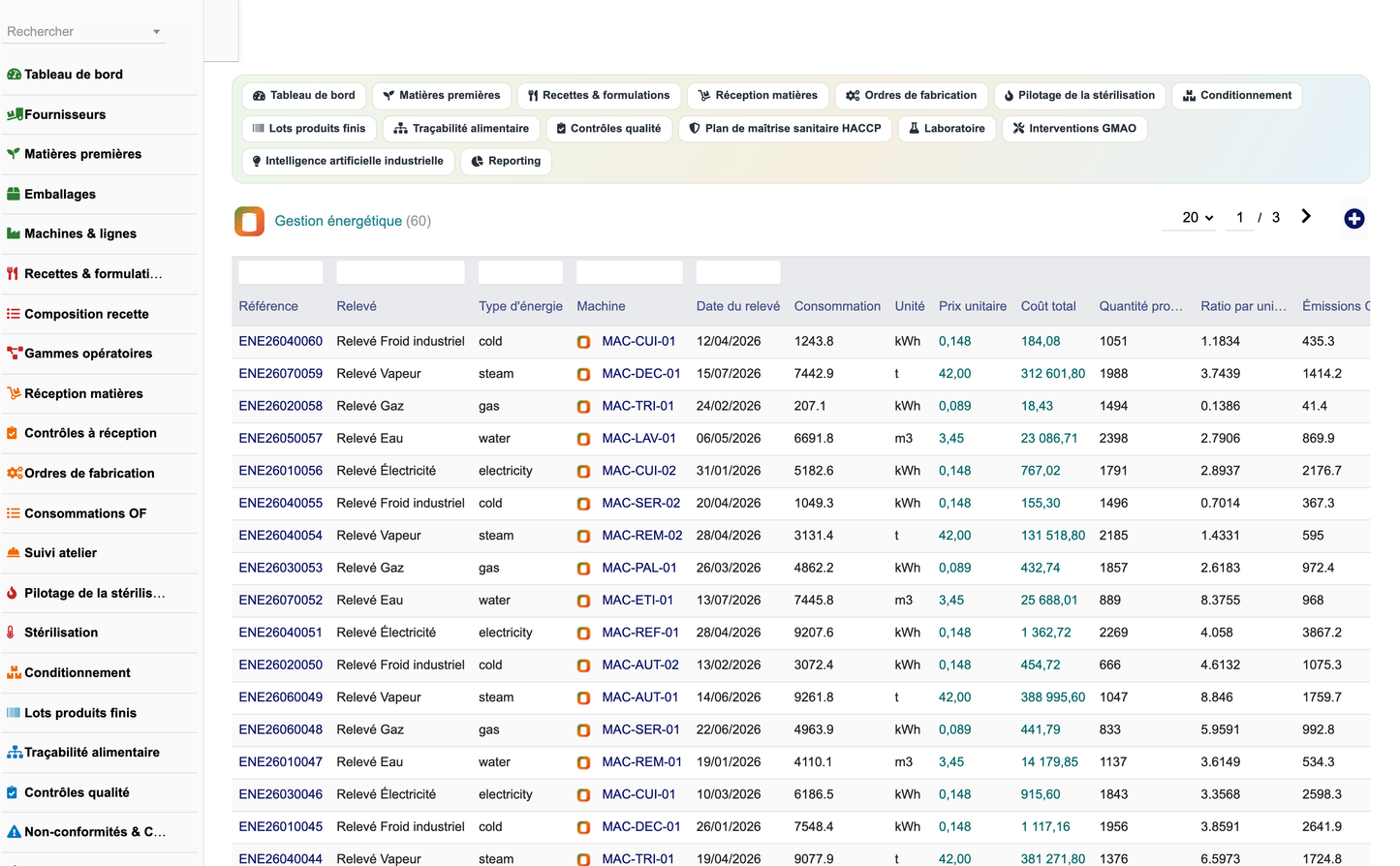This screenshot has width=1400, height=866.
Task: Click the Gammes opératoires diagram icon
Action: 15,354
